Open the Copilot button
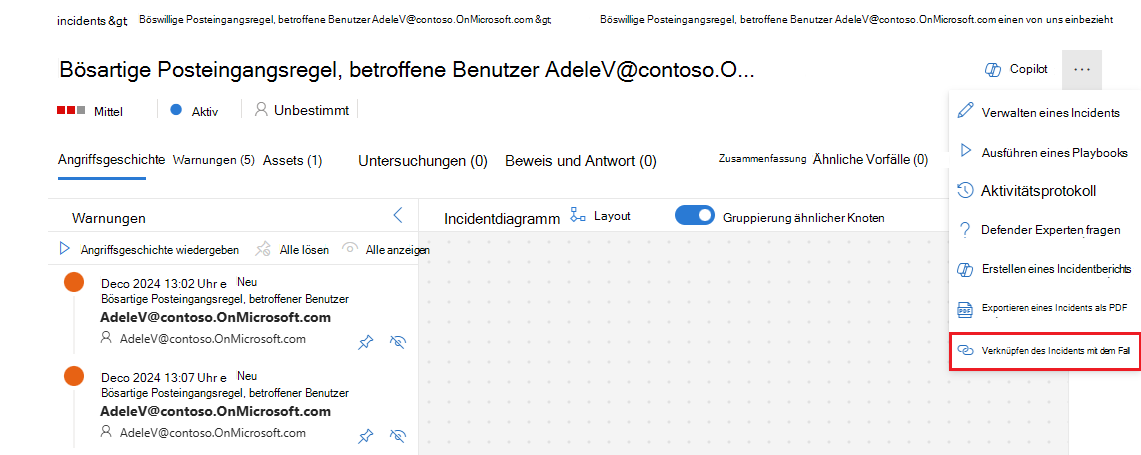1141x455 pixels. pyautogui.click(x=1017, y=69)
